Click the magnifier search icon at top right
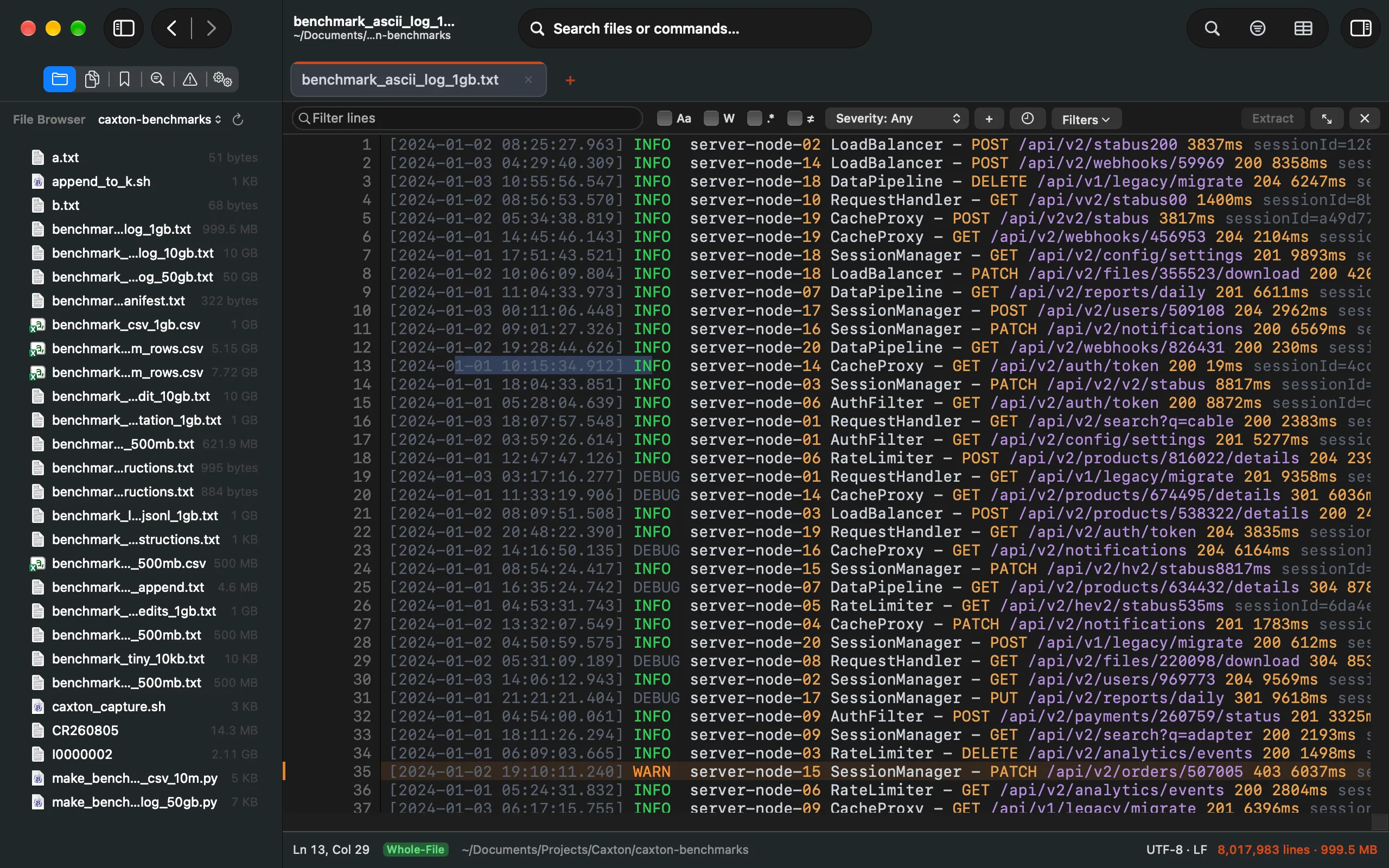 [x=1212, y=28]
